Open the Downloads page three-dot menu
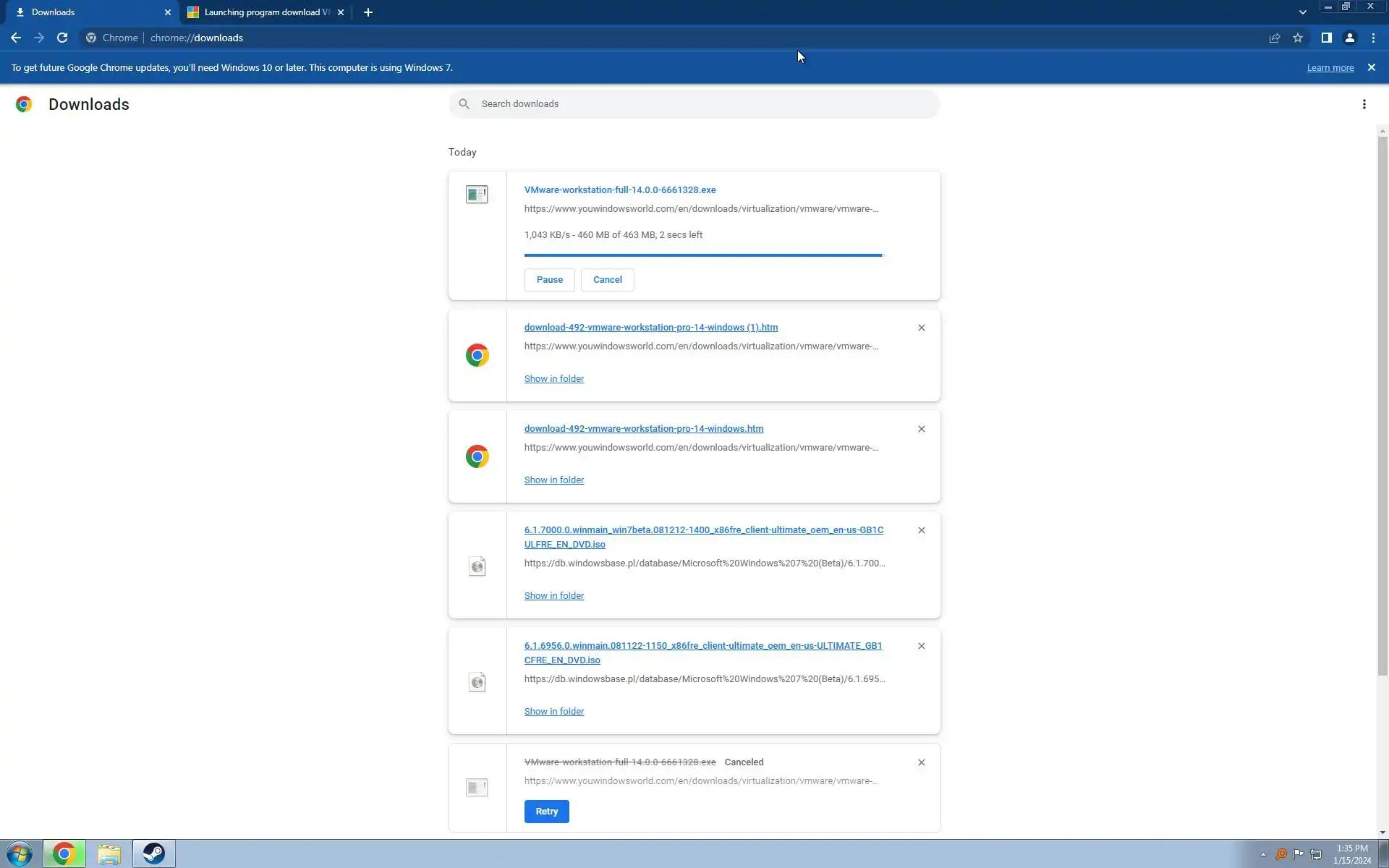1389x868 pixels. (x=1364, y=104)
